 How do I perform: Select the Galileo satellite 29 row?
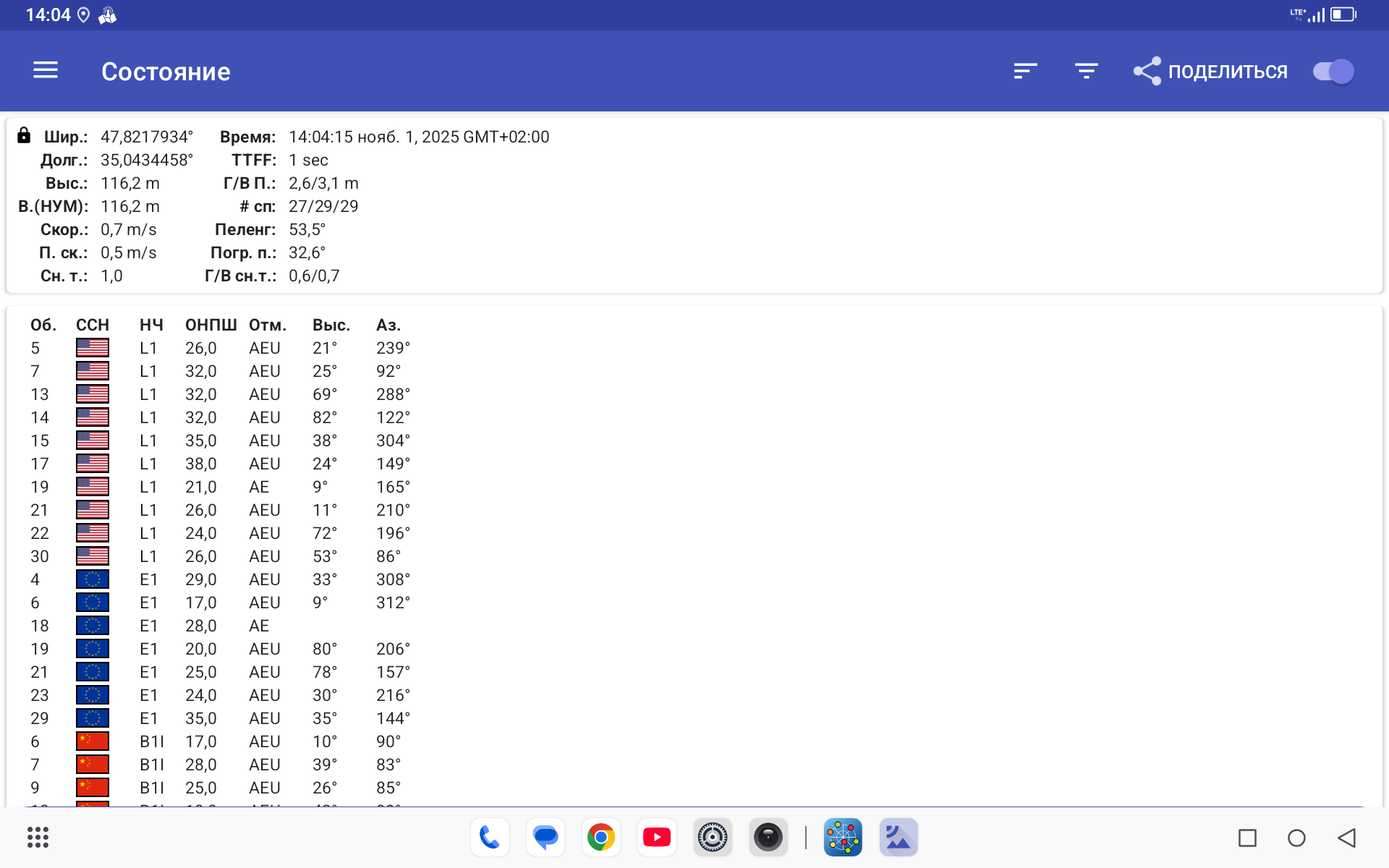[217, 718]
